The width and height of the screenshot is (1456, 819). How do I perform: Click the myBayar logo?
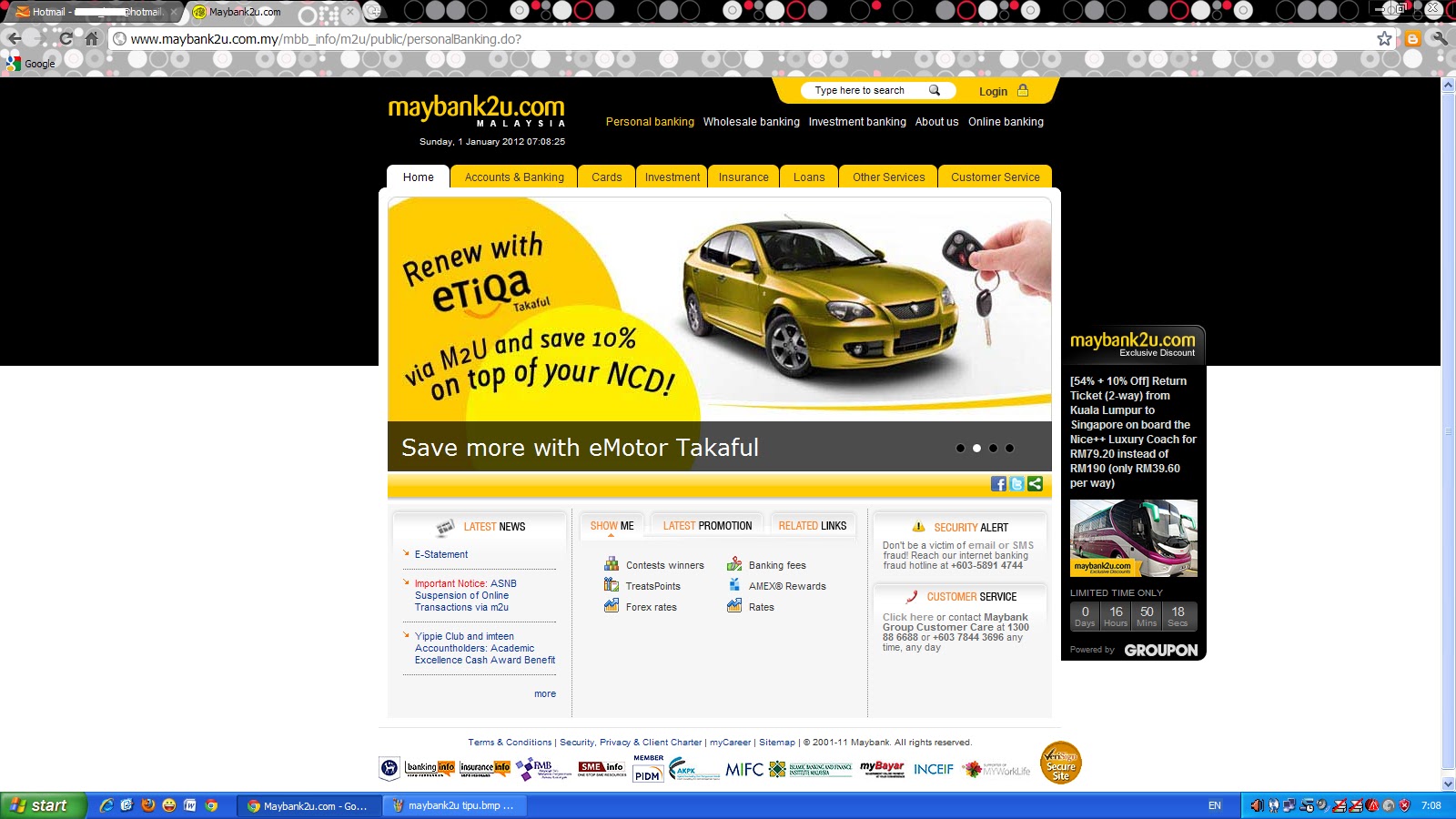(883, 769)
